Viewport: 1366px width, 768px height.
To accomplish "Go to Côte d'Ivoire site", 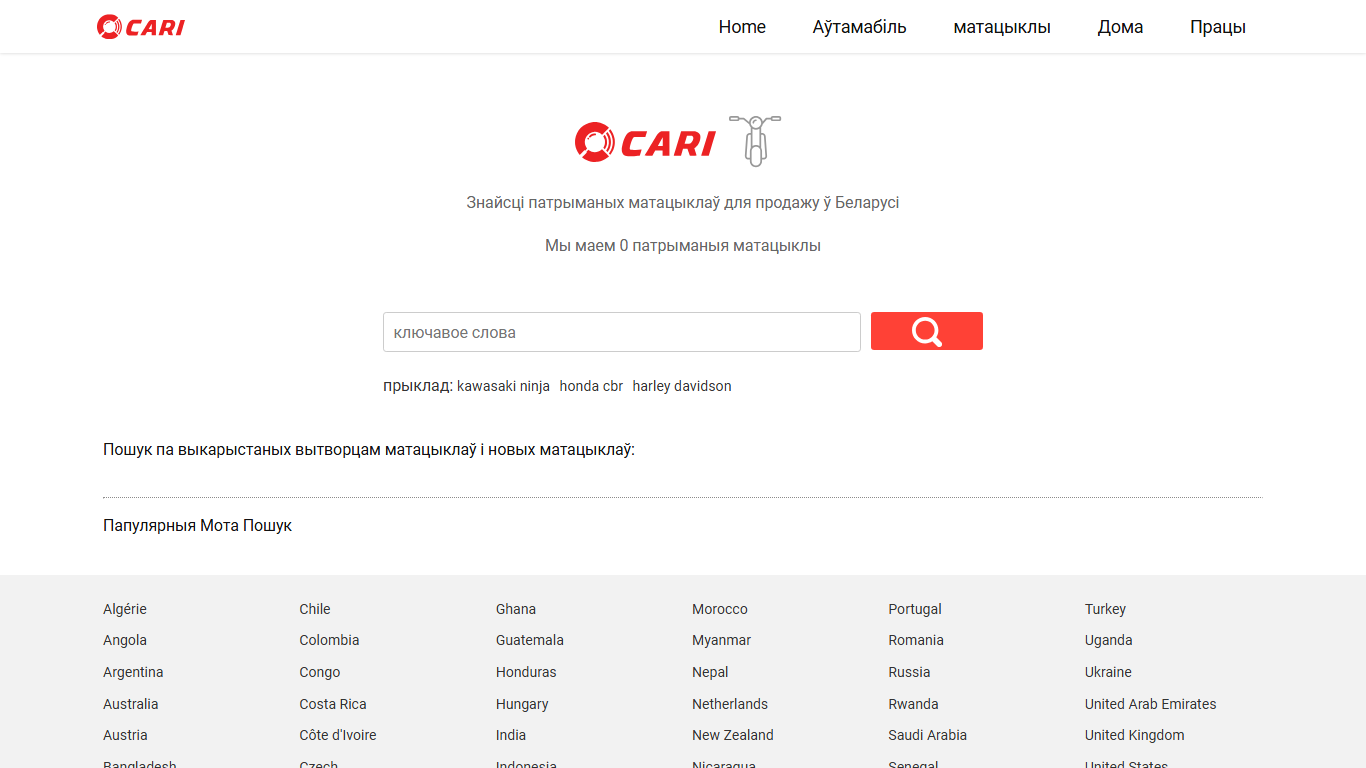I will 338,735.
